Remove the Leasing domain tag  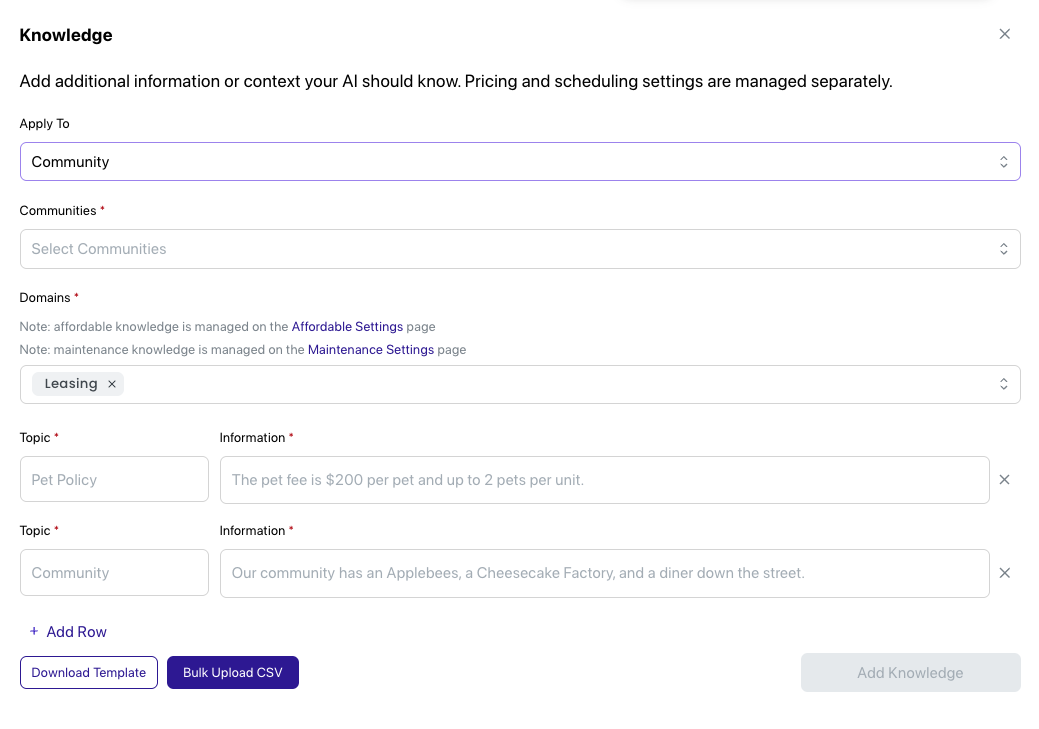click(112, 384)
